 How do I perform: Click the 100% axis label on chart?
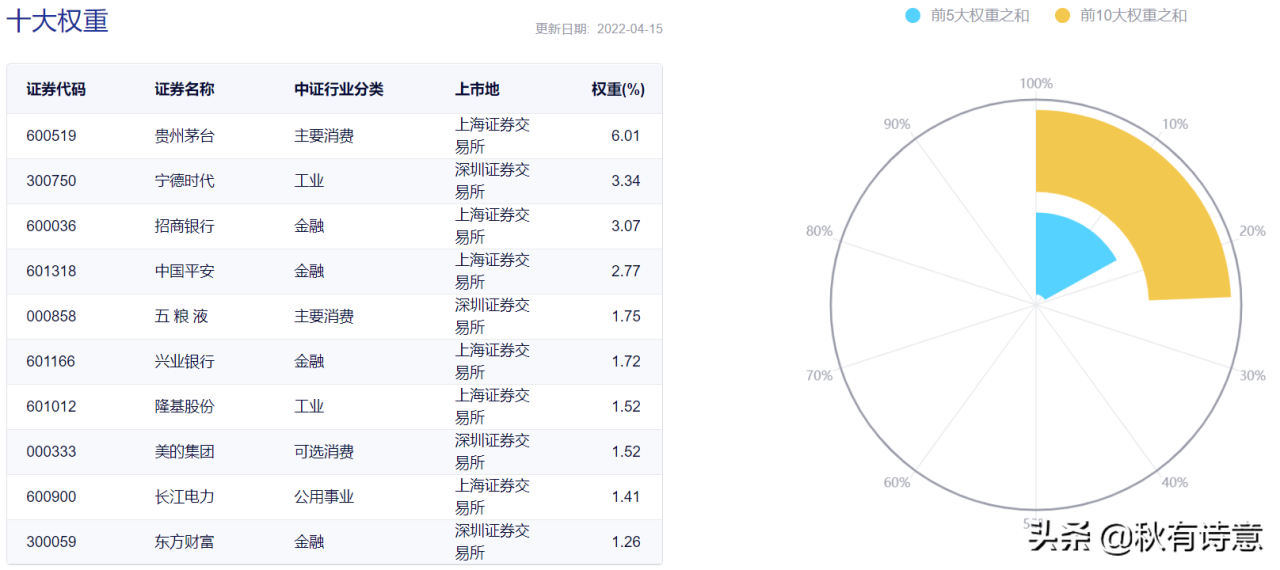(x=1036, y=84)
